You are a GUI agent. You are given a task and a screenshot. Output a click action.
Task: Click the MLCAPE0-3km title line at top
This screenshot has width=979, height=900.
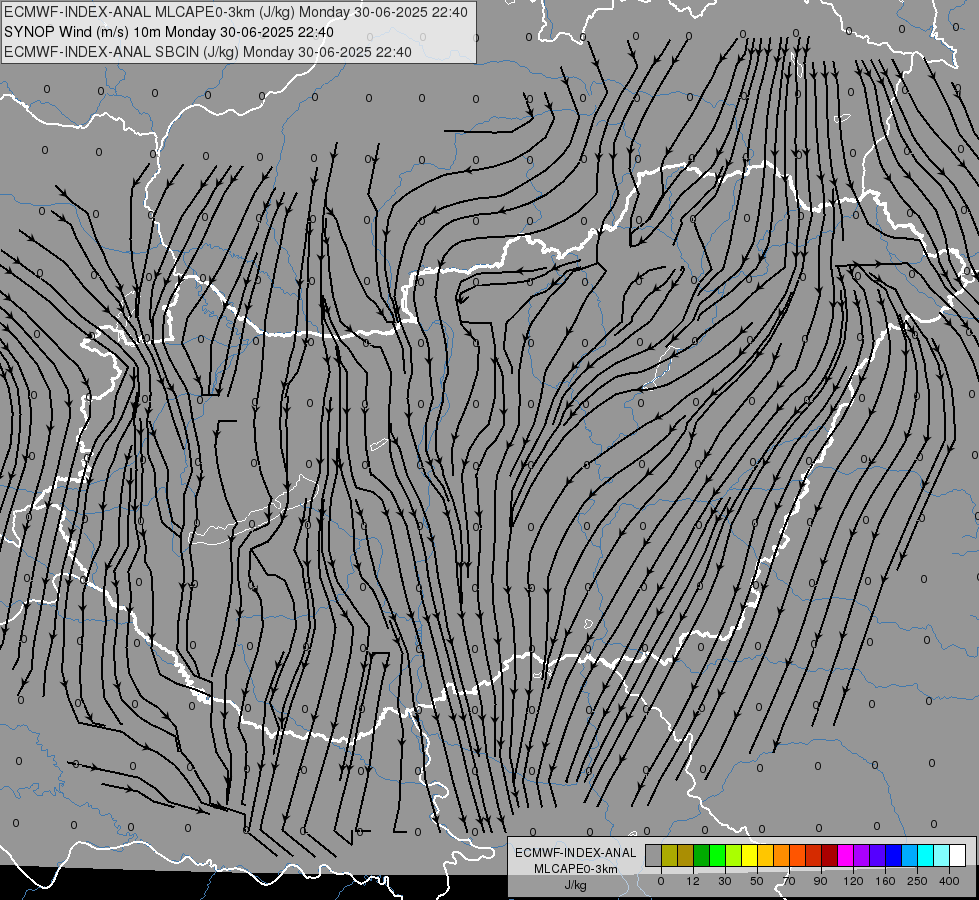(x=236, y=12)
